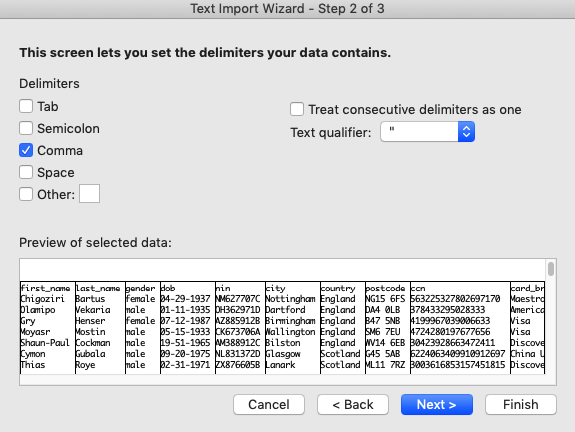Toggle Treat consecutive delimiters as one

pos(297,109)
